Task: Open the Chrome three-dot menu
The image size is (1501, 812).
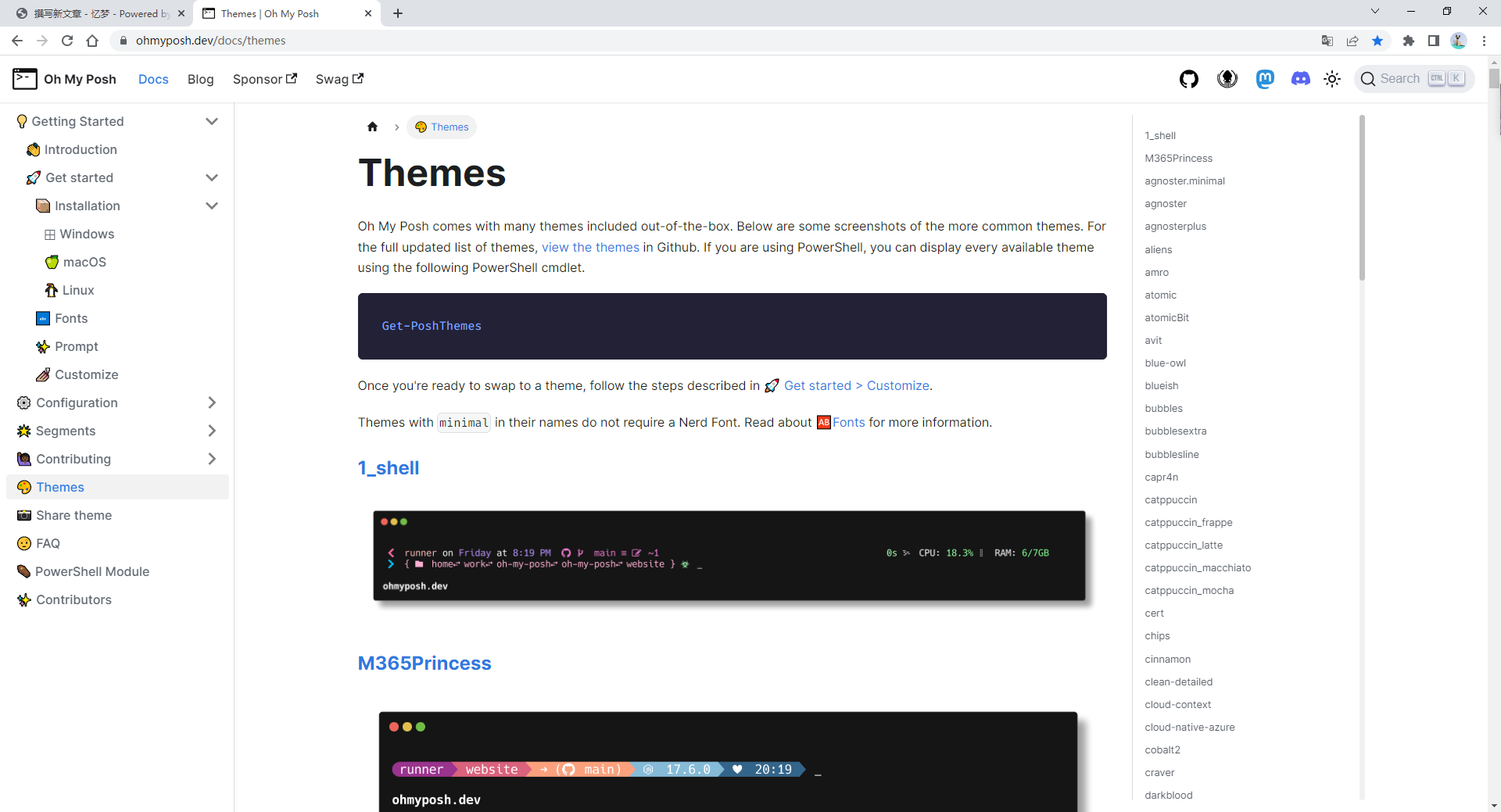Action: [x=1484, y=41]
